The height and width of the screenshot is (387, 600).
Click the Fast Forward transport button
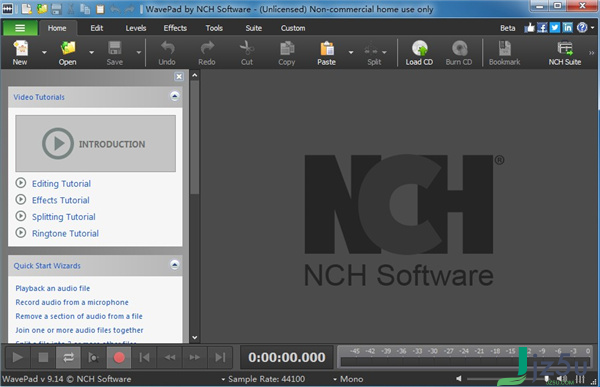[x=195, y=358]
